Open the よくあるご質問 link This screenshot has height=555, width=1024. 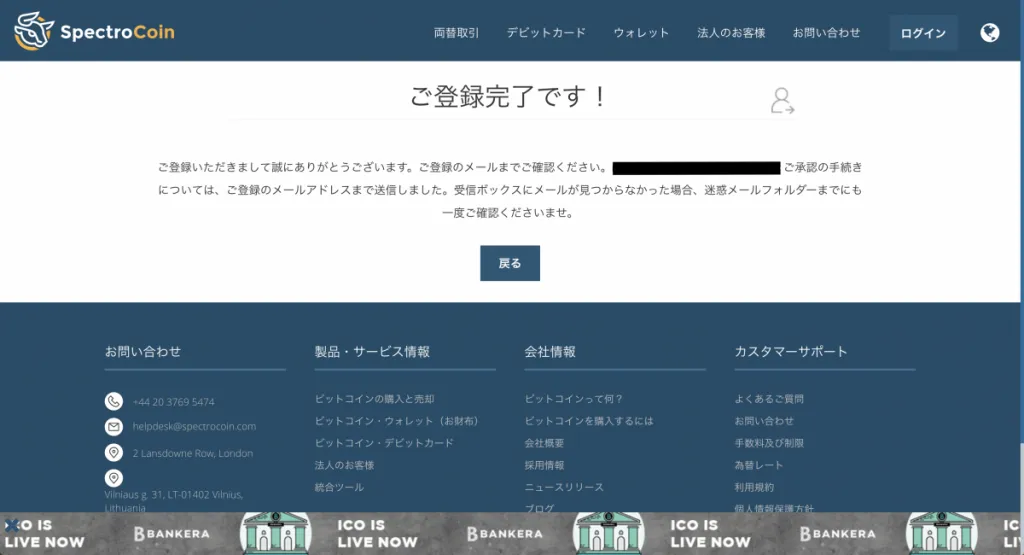pos(769,399)
